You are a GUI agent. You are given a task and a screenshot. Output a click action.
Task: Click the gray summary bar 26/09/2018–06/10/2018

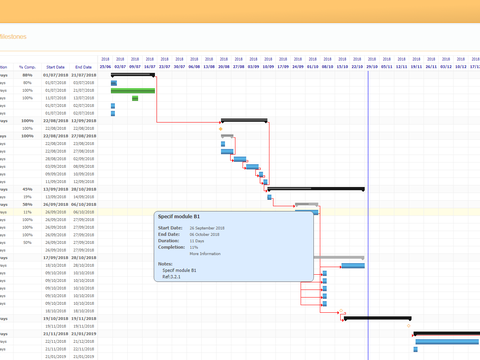307,204
